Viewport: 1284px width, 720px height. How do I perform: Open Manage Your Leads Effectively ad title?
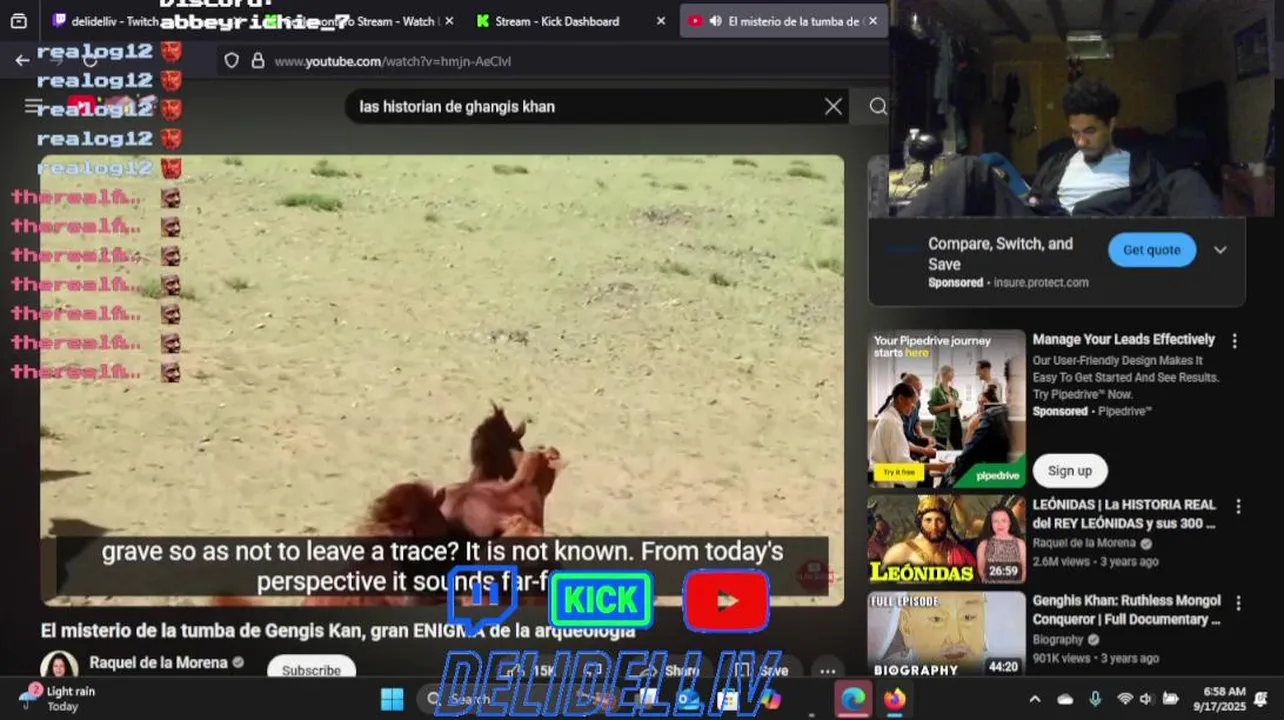[x=1123, y=340]
